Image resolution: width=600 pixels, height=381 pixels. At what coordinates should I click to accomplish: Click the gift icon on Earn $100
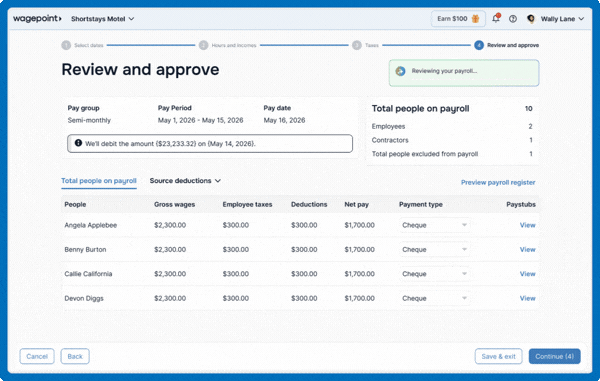pos(475,19)
